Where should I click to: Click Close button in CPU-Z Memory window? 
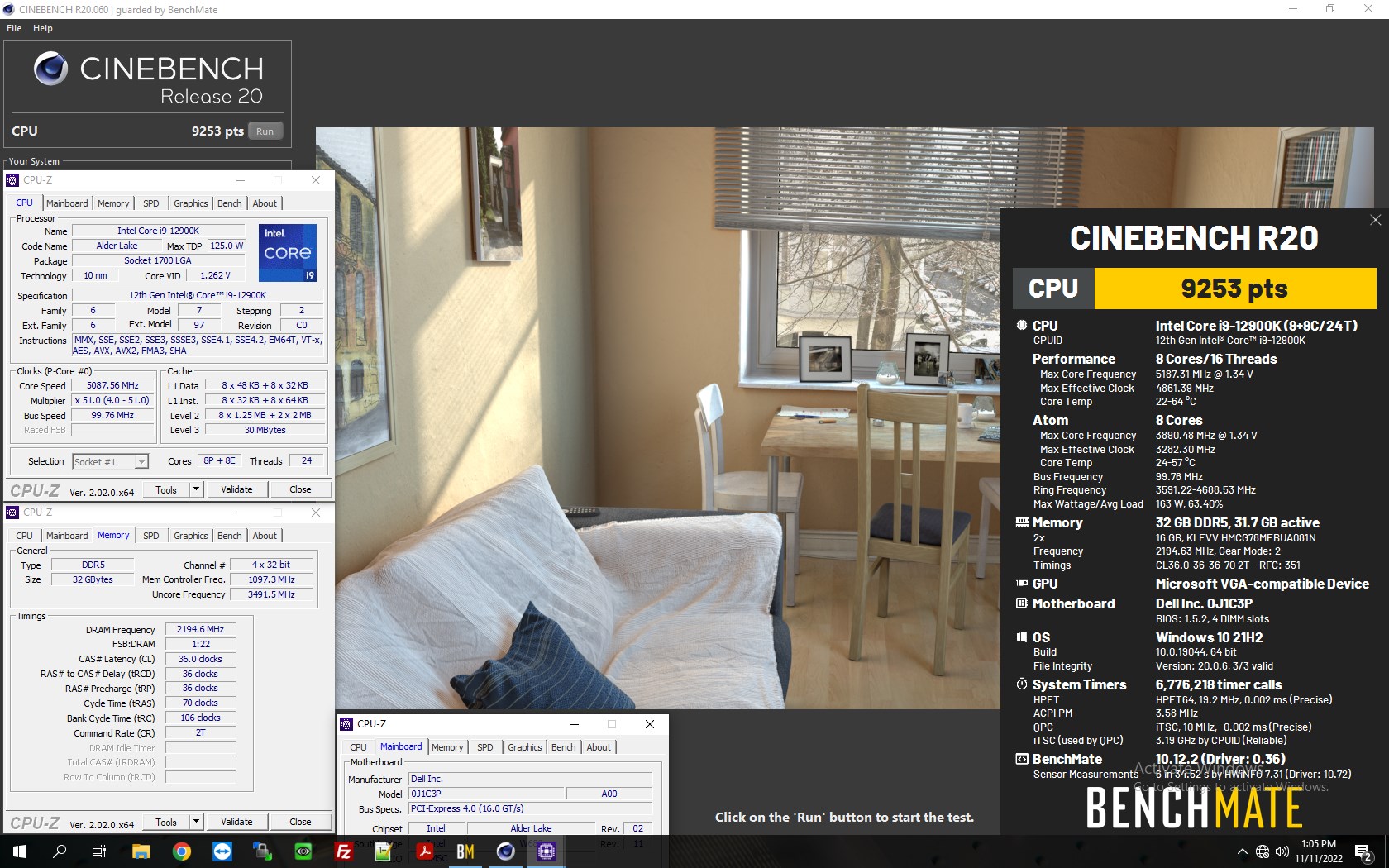click(300, 822)
